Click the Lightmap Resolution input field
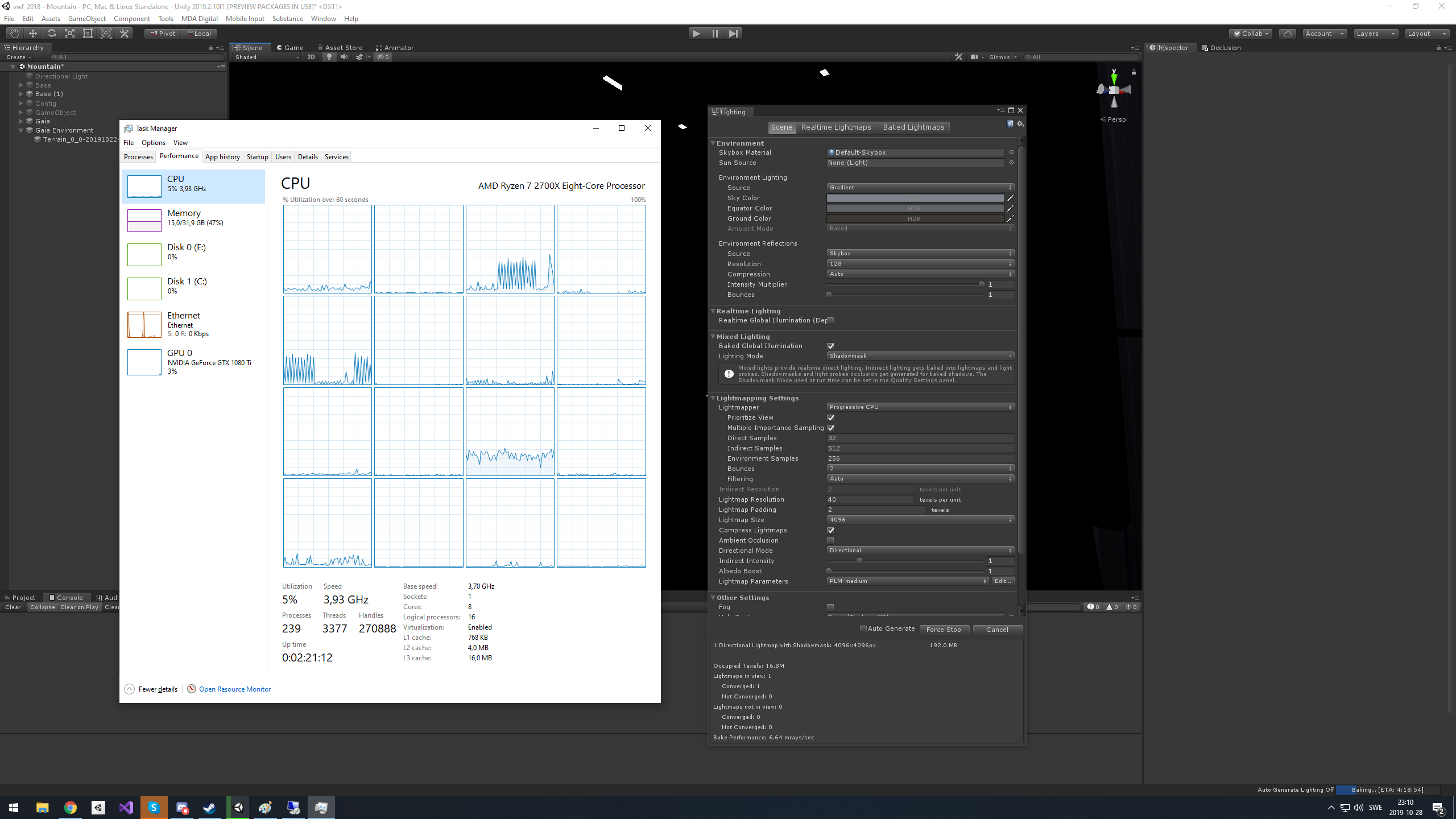 click(x=870, y=499)
